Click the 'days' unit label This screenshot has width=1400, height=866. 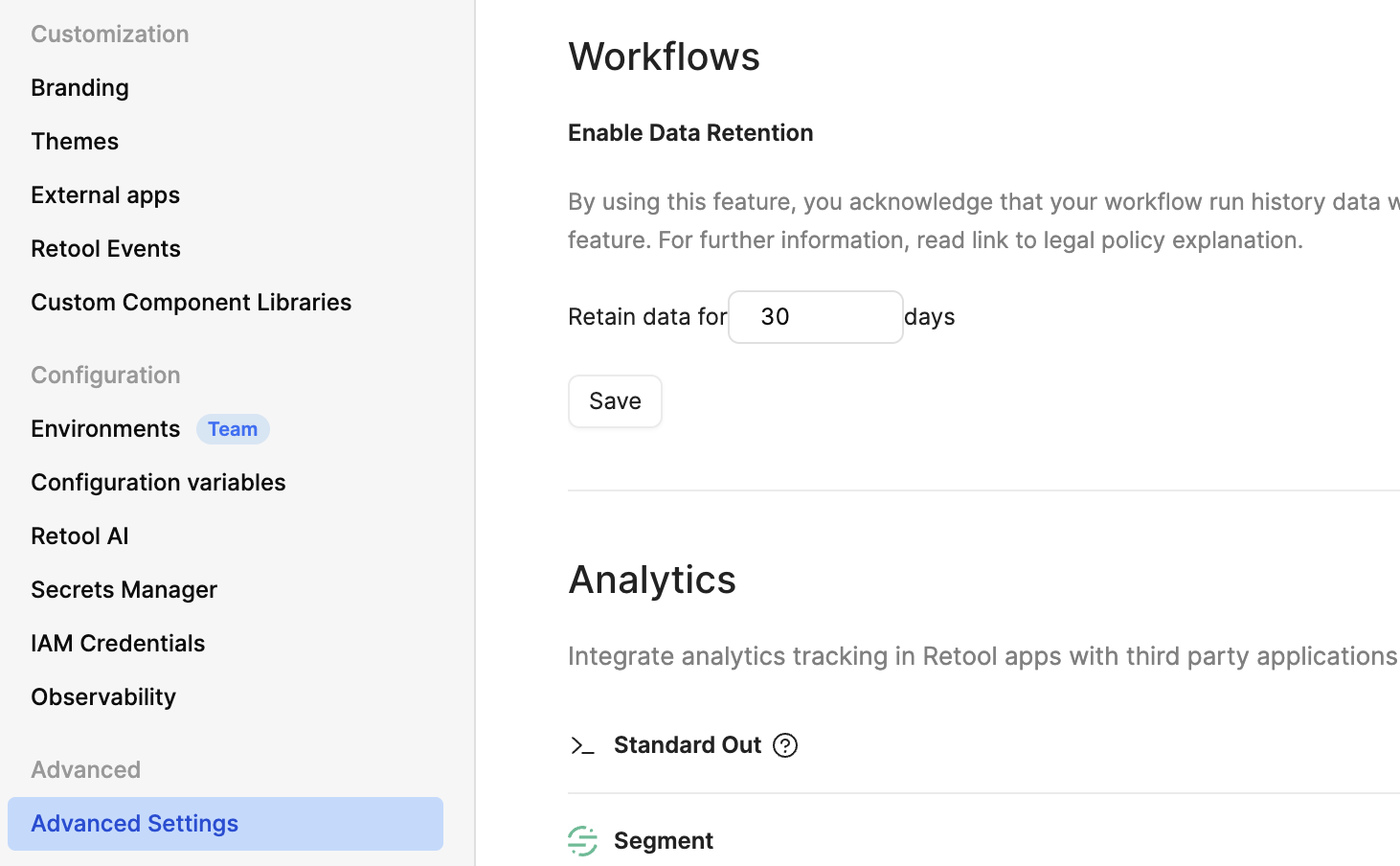(930, 317)
